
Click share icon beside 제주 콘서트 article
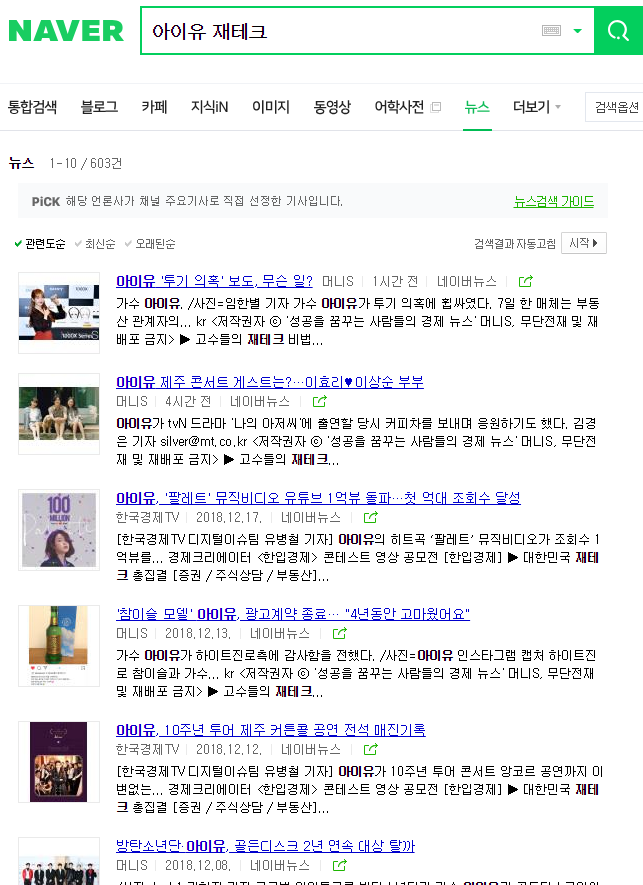(320, 402)
